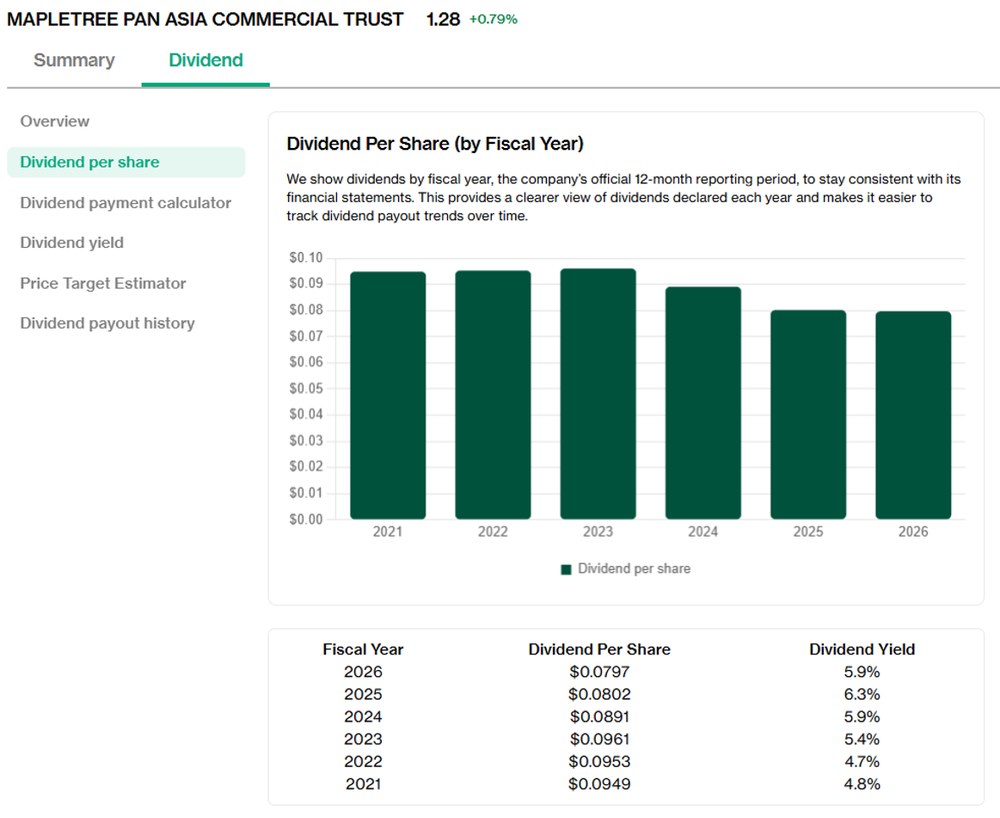The width and height of the screenshot is (1000, 818).
Task: Click the 2022 dividend bar
Action: tap(493, 395)
